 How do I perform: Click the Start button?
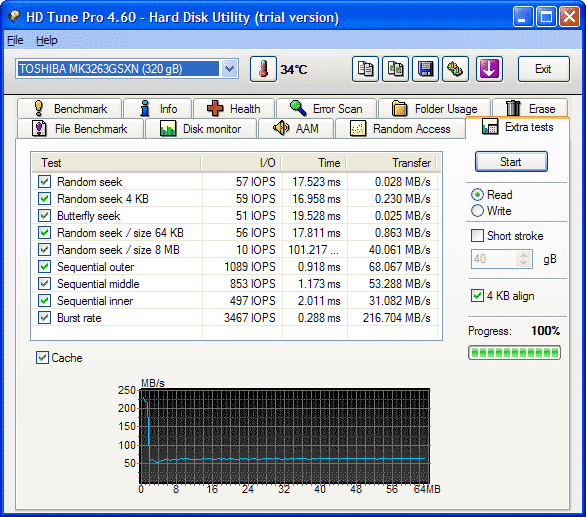point(511,162)
